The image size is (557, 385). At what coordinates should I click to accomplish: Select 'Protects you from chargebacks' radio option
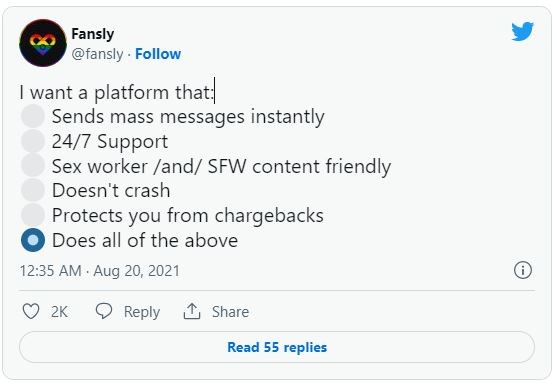[x=33, y=215]
